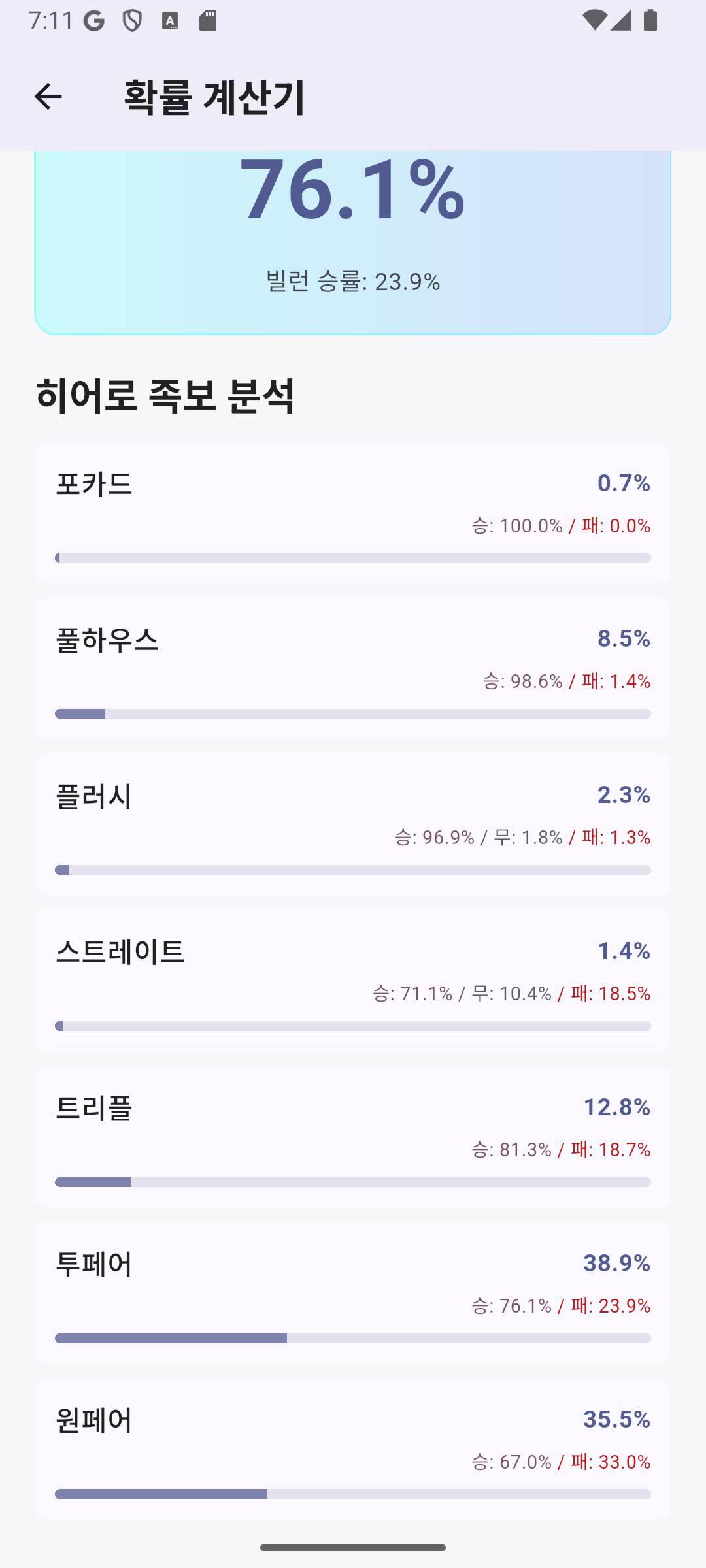Tap the 76.1% win rate card
The height and width of the screenshot is (1568, 706).
(353, 242)
